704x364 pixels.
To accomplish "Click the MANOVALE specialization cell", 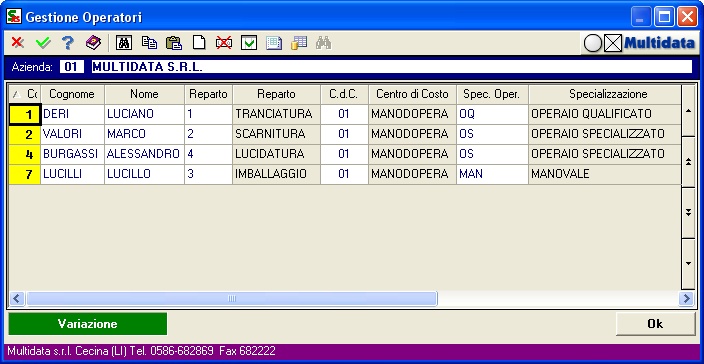I will [605, 174].
